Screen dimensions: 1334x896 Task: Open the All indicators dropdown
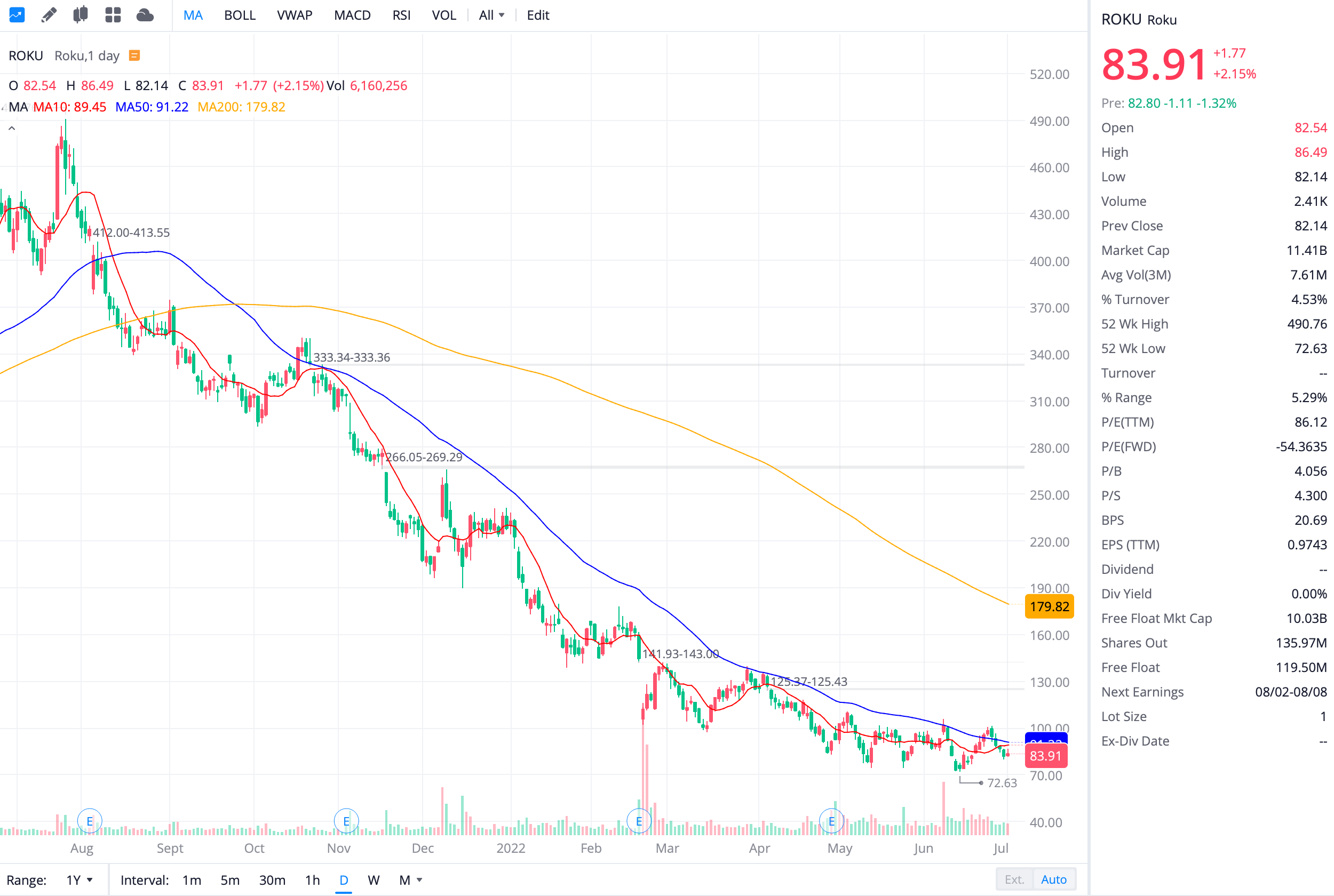click(491, 15)
